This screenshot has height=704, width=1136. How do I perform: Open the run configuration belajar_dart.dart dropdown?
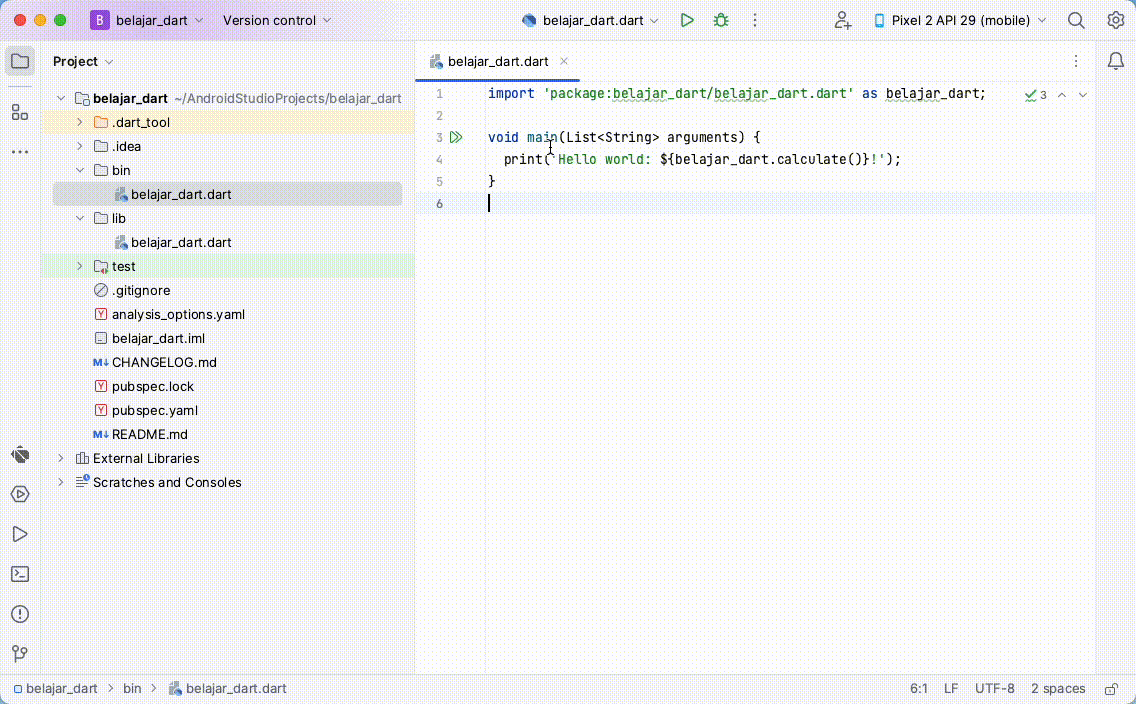point(590,20)
